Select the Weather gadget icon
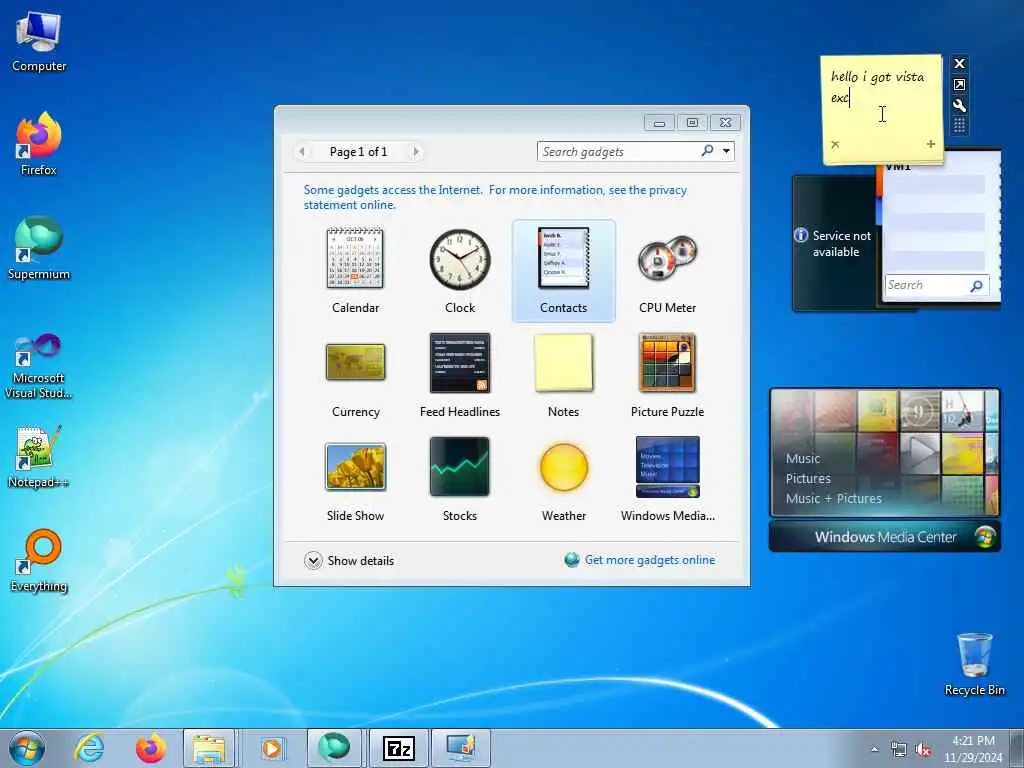Screen dimensions: 1024x768 (564, 466)
